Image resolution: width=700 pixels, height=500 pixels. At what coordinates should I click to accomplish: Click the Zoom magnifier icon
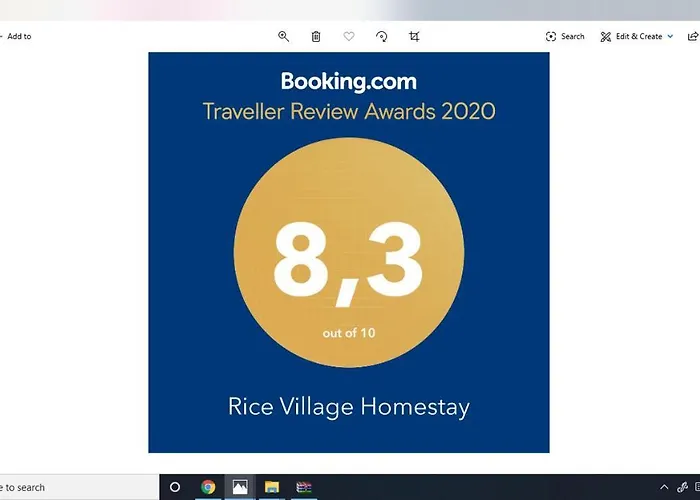click(x=283, y=37)
